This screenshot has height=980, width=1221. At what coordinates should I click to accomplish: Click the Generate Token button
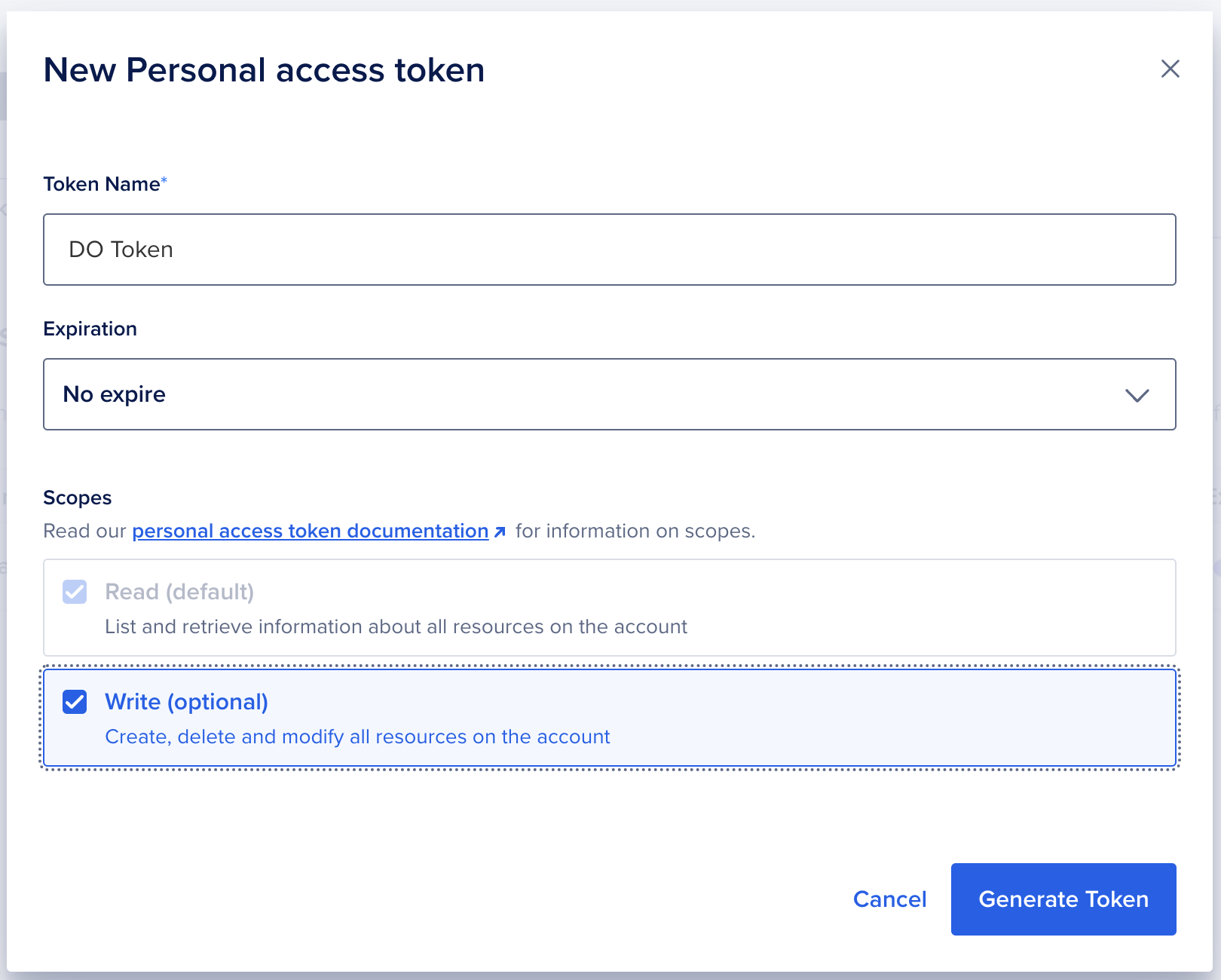(1063, 899)
